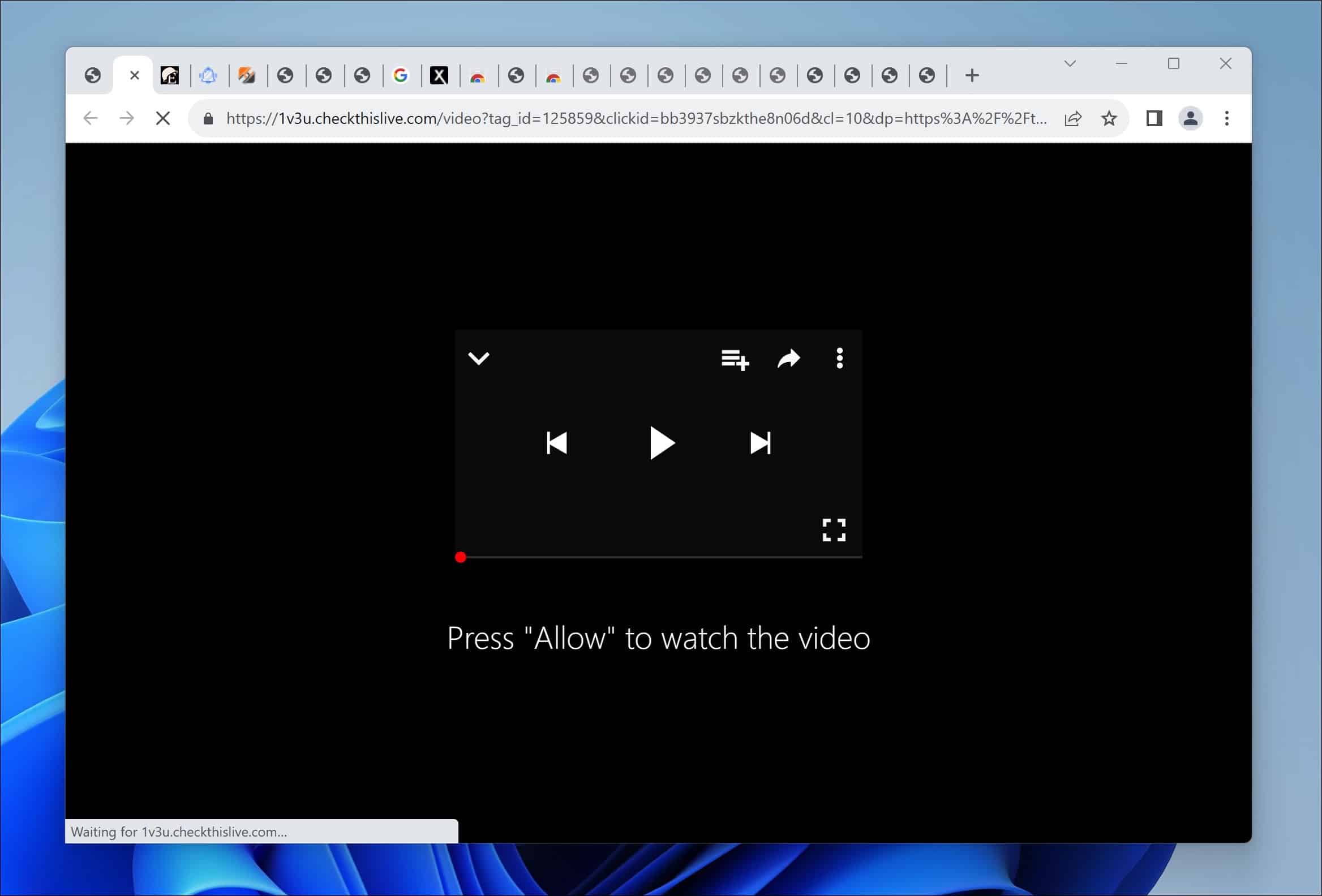Switch to the blue bell icon tab
This screenshot has height=896, width=1322.
(x=208, y=75)
